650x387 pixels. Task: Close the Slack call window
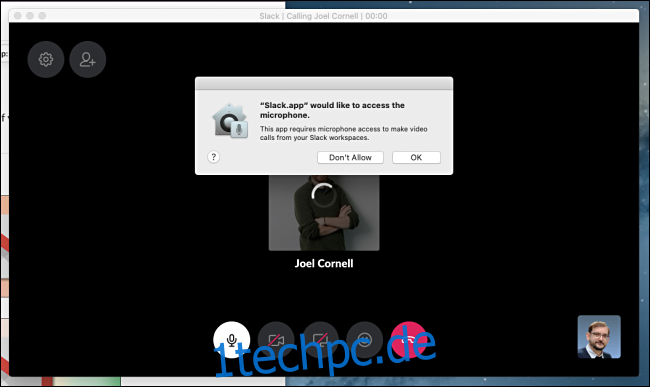17,16
